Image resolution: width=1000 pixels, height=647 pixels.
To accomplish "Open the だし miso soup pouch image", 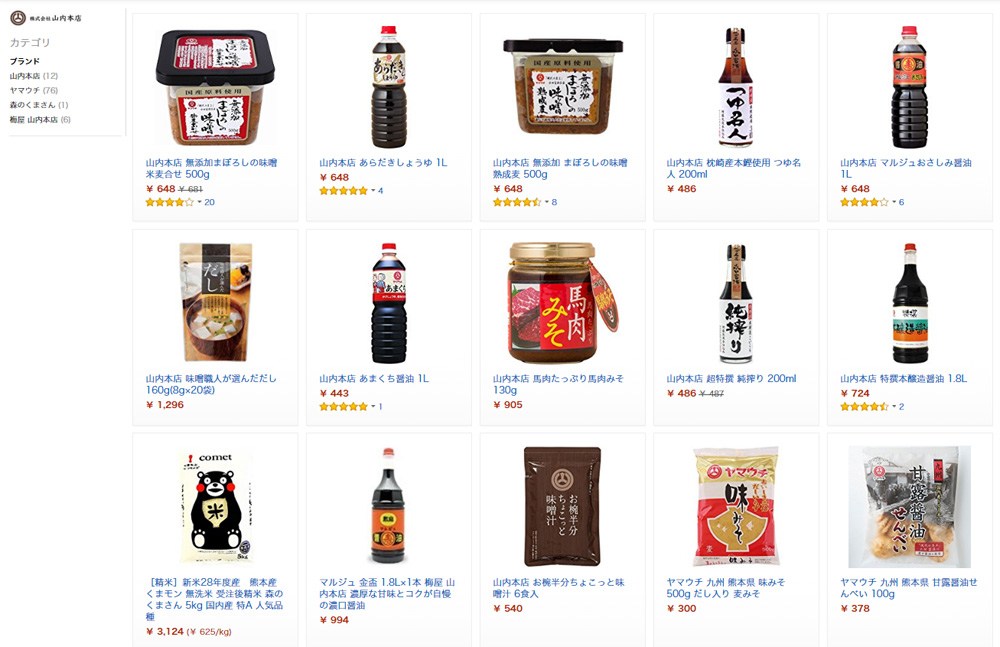I will [215, 302].
